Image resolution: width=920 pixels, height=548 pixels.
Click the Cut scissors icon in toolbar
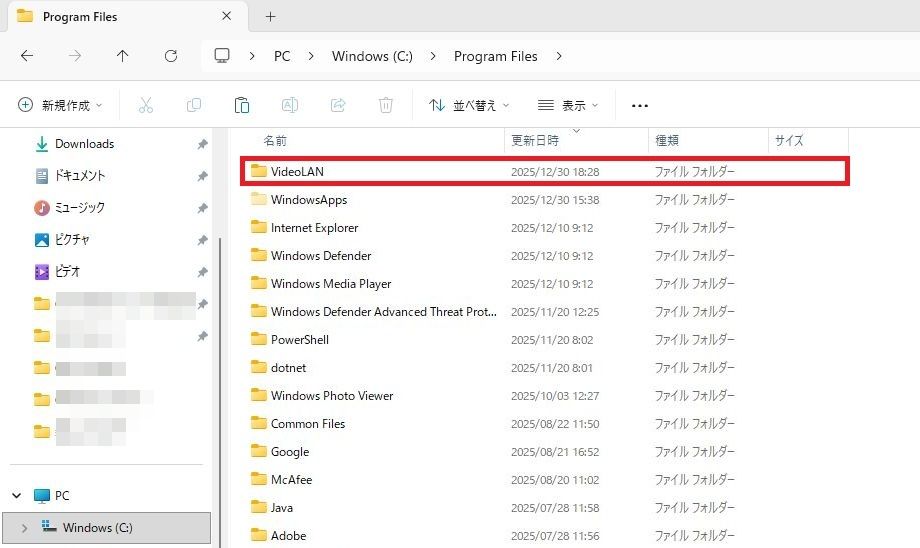pyautogui.click(x=146, y=105)
